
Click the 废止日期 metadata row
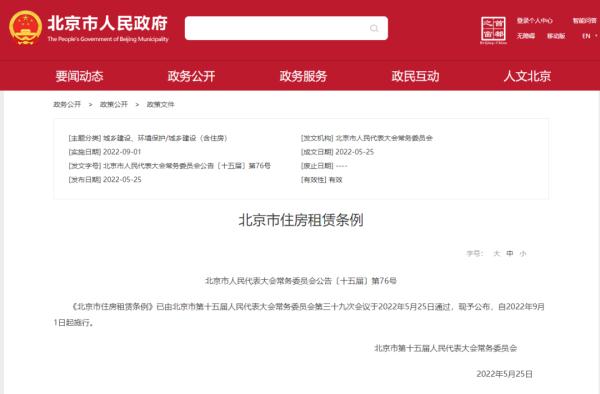(324, 166)
